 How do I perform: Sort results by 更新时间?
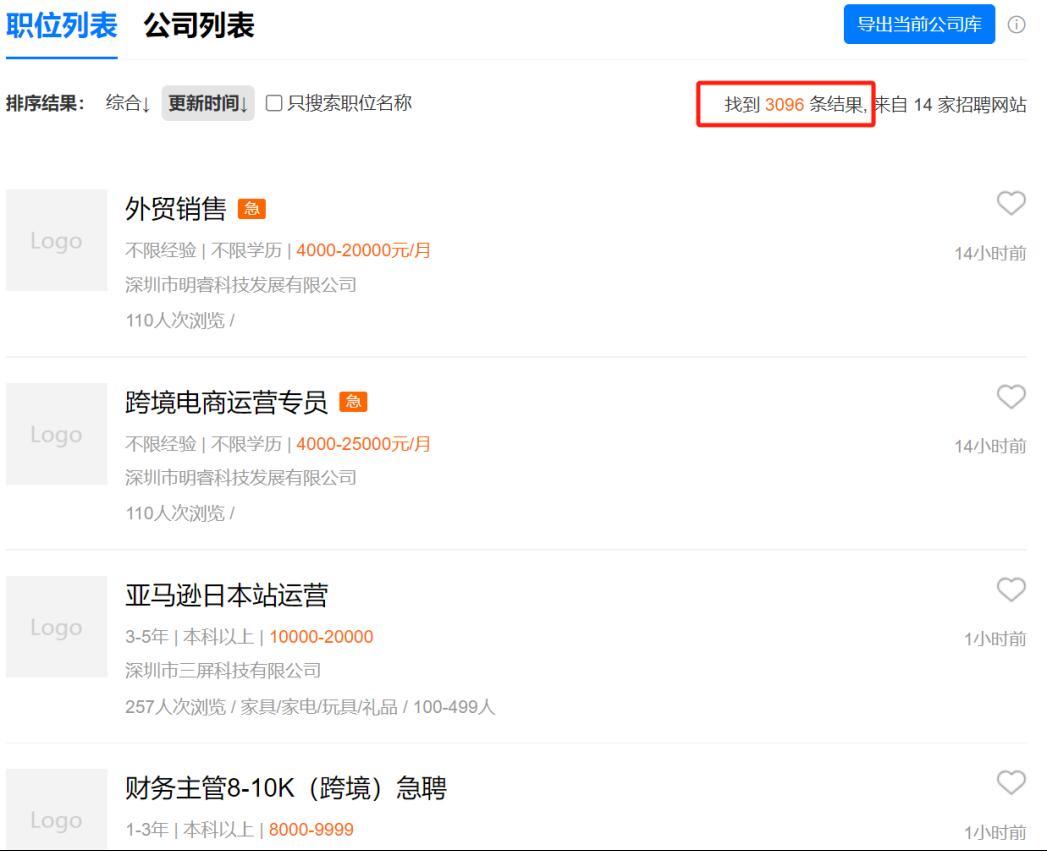[x=208, y=103]
